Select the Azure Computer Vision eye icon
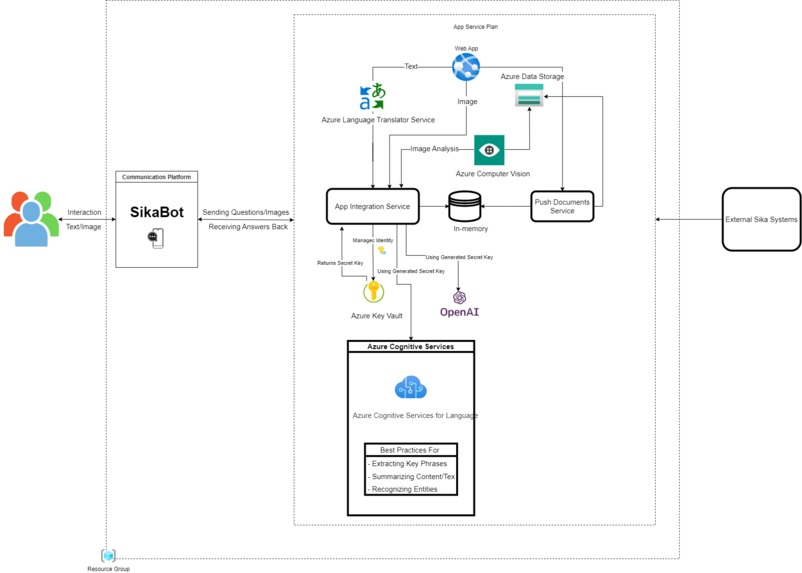This screenshot has height=573, width=802. coord(489,150)
